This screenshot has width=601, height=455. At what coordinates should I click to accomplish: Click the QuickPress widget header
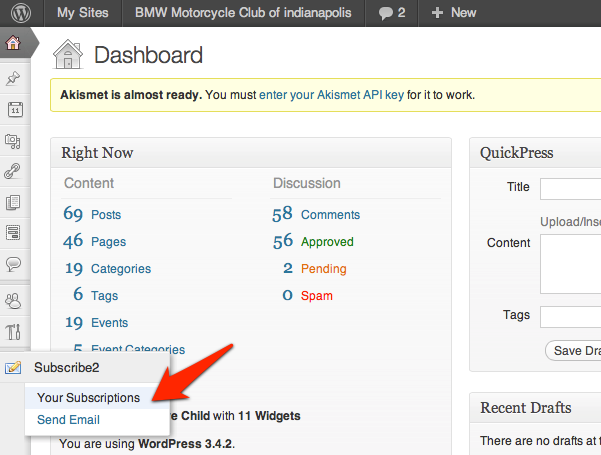(x=535, y=153)
